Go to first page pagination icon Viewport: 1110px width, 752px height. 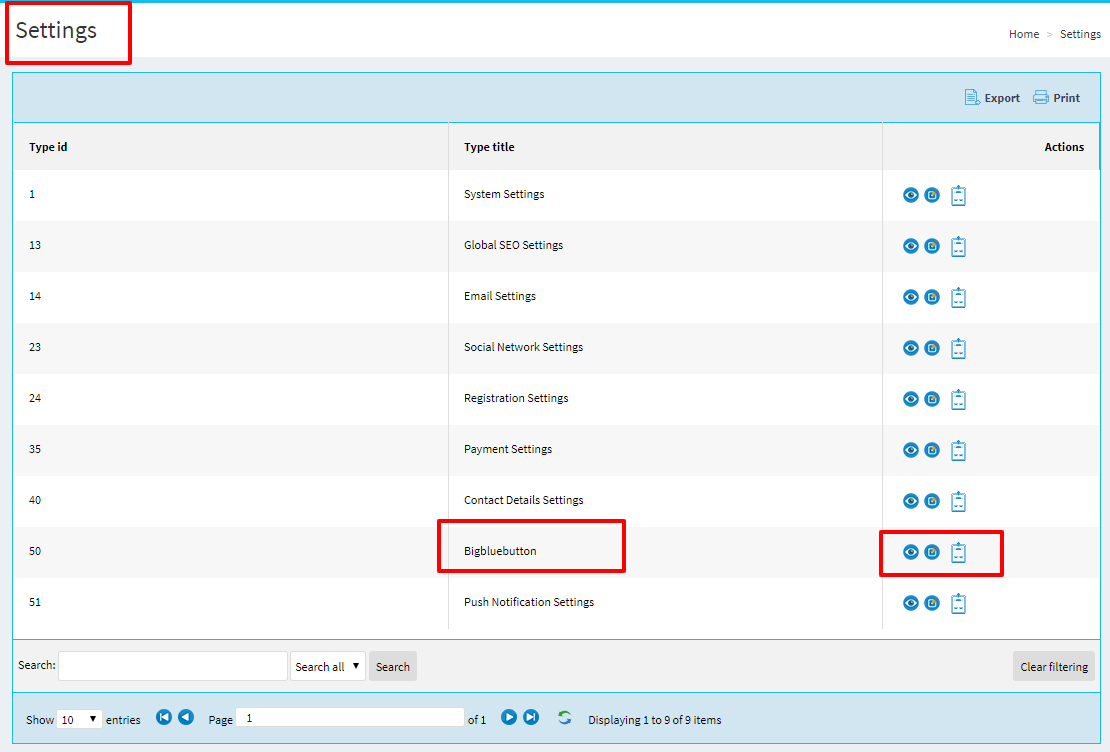click(x=164, y=717)
